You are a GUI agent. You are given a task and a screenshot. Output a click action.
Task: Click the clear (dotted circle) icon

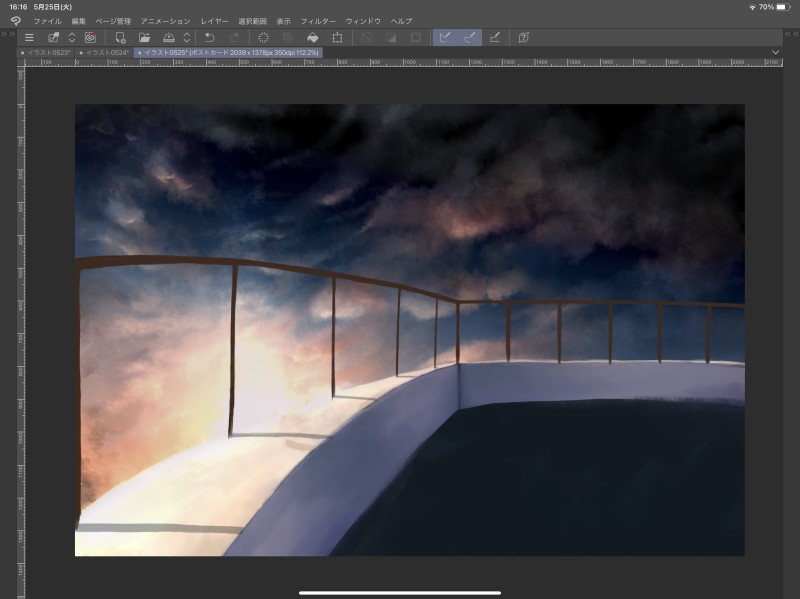[x=263, y=38]
